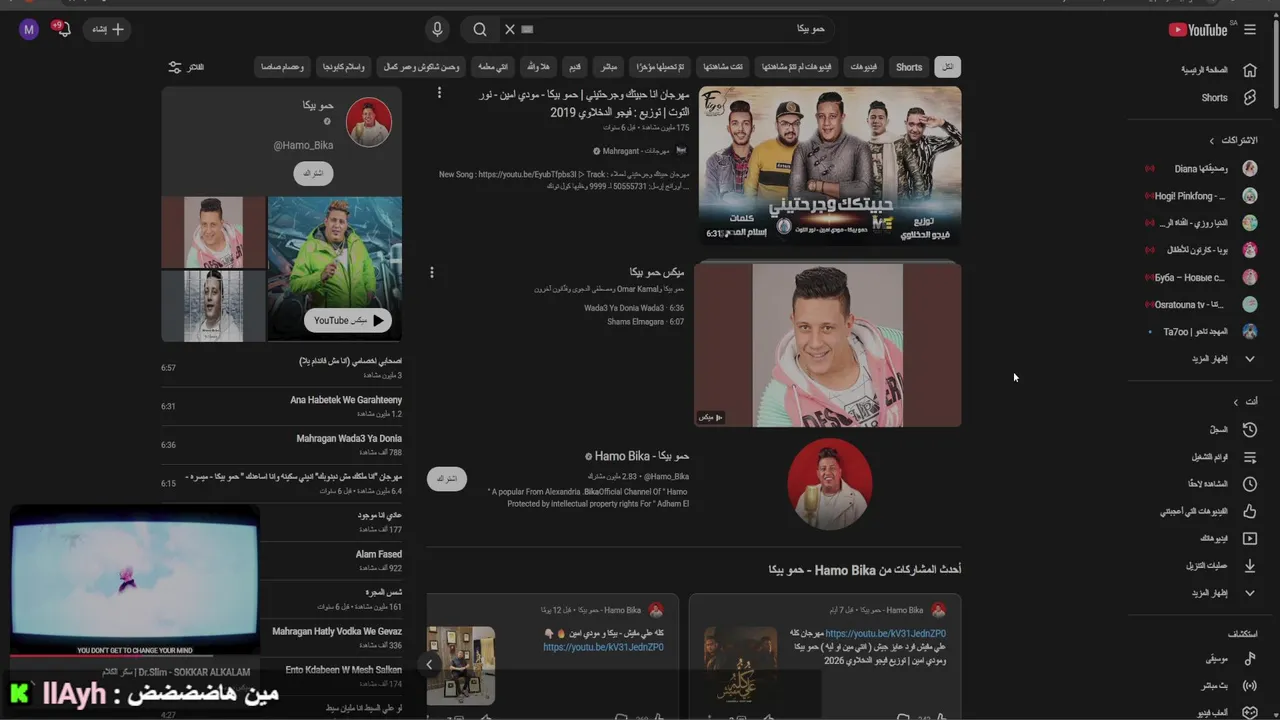Image resolution: width=1280 pixels, height=720 pixels.
Task: Open options menu for ميكس حمو بيكا
Action: 432,272
